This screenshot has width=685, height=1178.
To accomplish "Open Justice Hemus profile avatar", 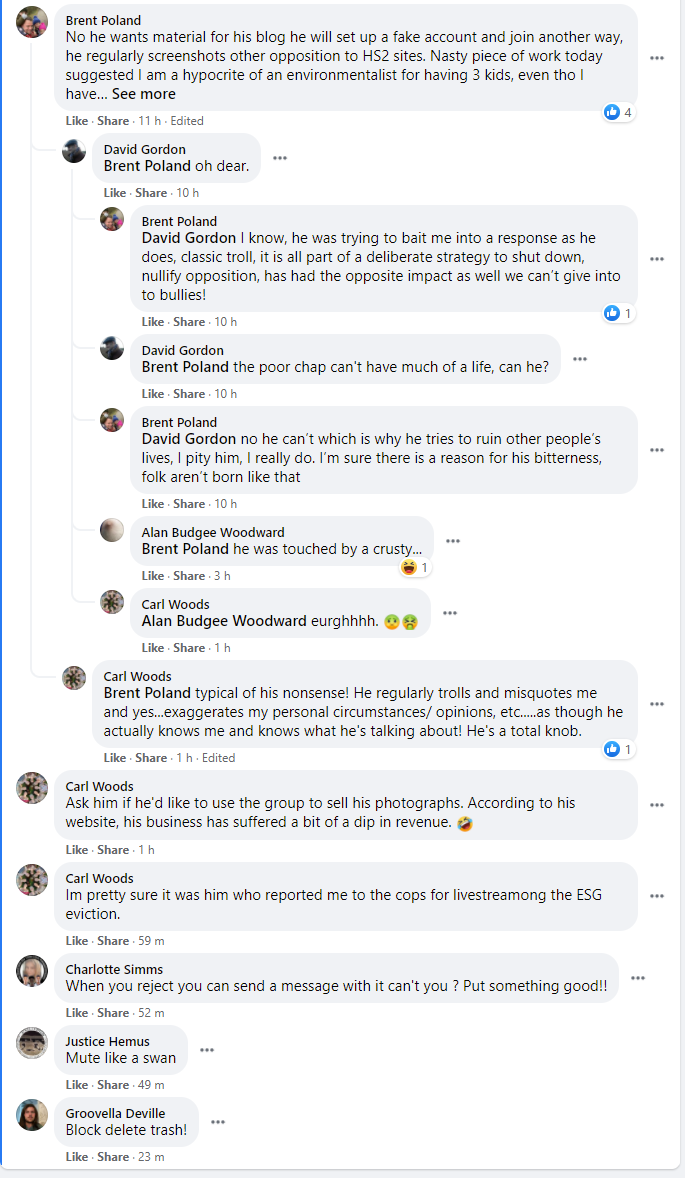I will click(x=32, y=1043).
